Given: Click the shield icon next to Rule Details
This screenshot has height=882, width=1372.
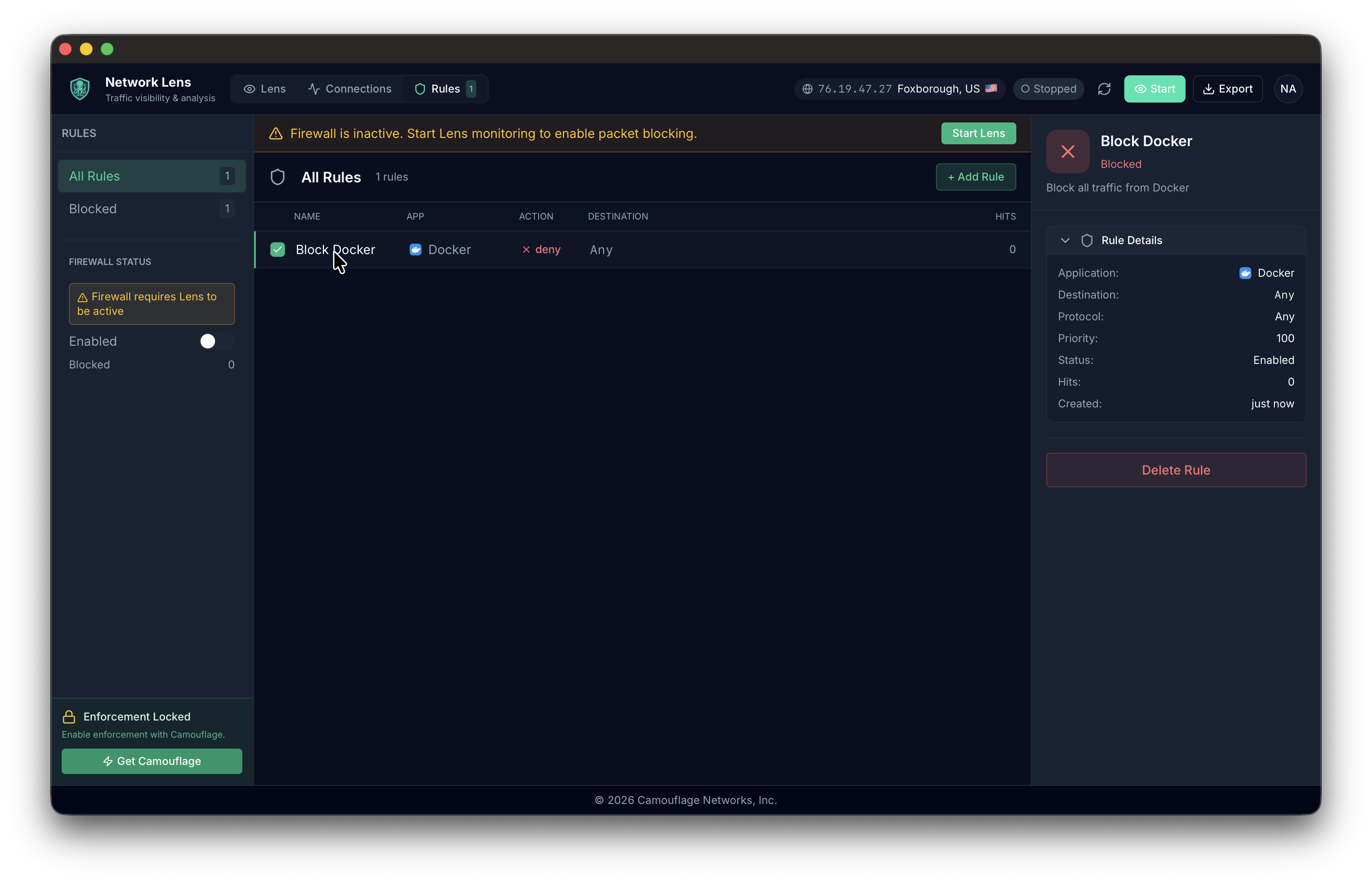Looking at the screenshot, I should point(1087,240).
